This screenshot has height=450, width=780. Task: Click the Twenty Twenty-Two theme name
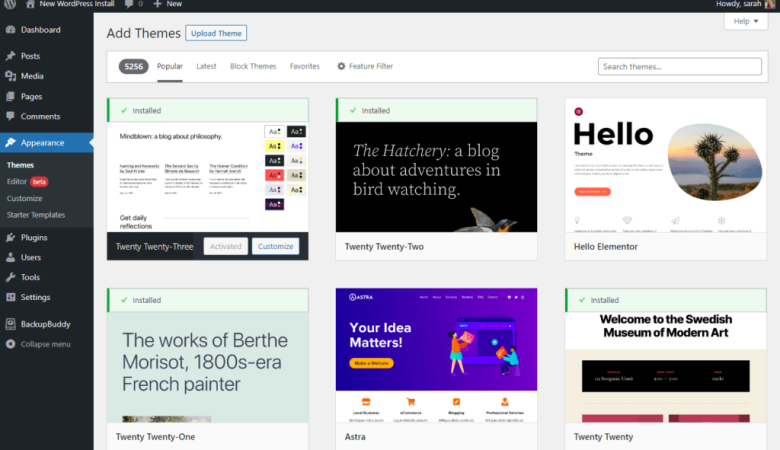[384, 247]
